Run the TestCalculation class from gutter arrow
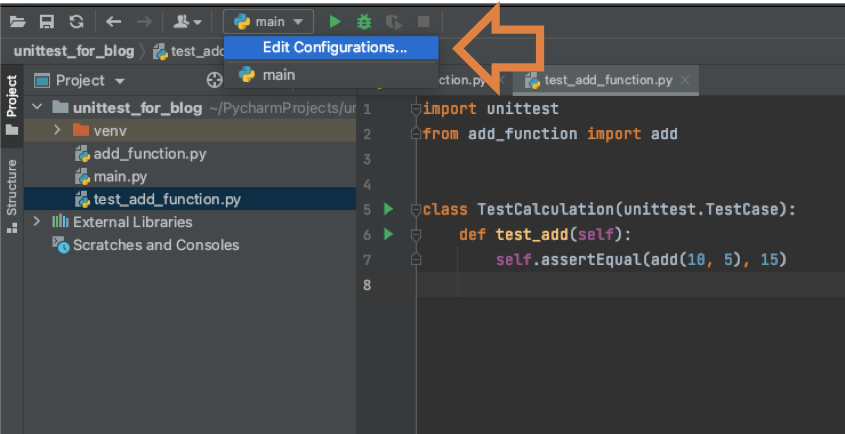 click(388, 210)
